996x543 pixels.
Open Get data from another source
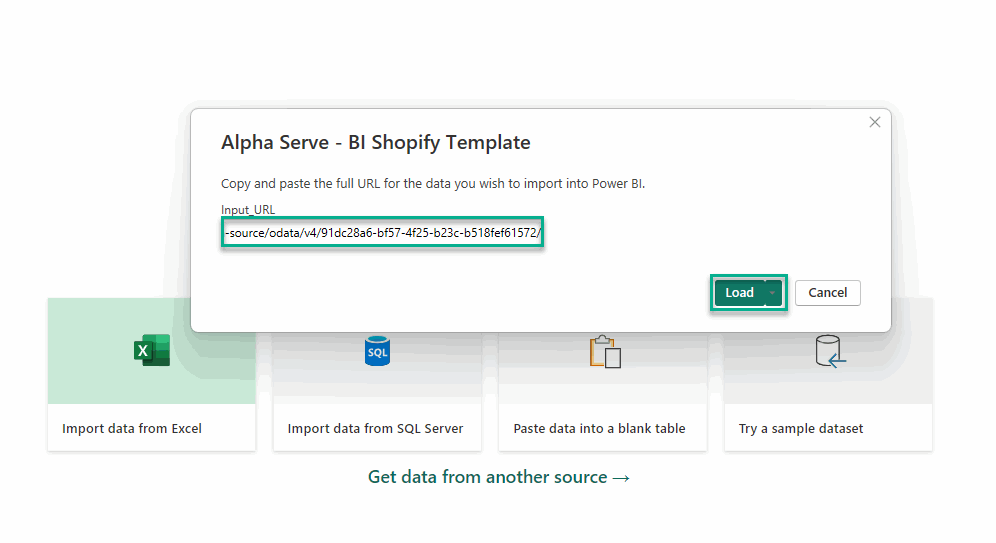[x=487, y=477]
